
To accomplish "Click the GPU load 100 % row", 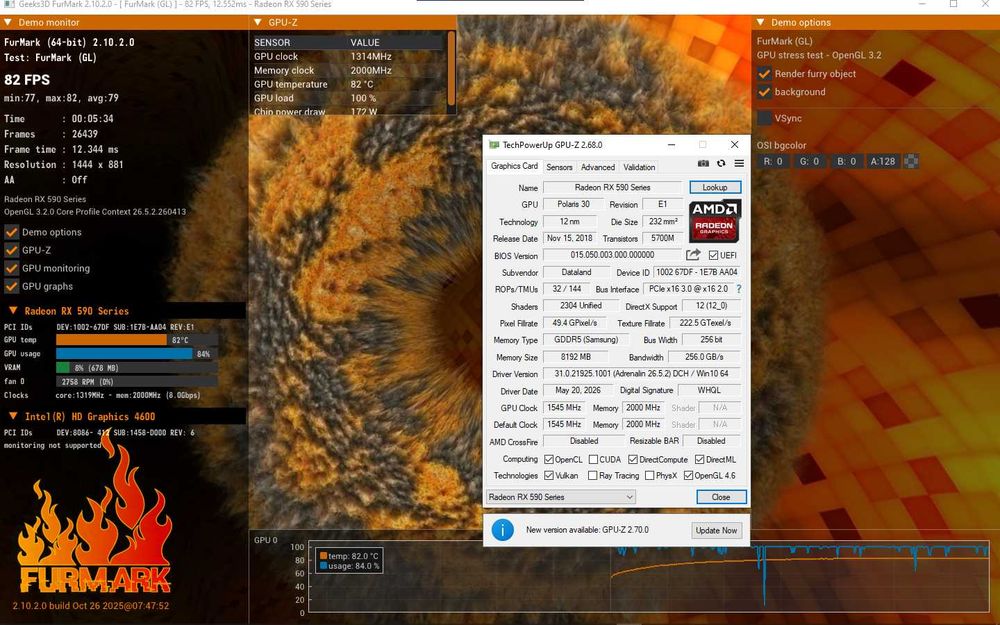I will [x=348, y=98].
